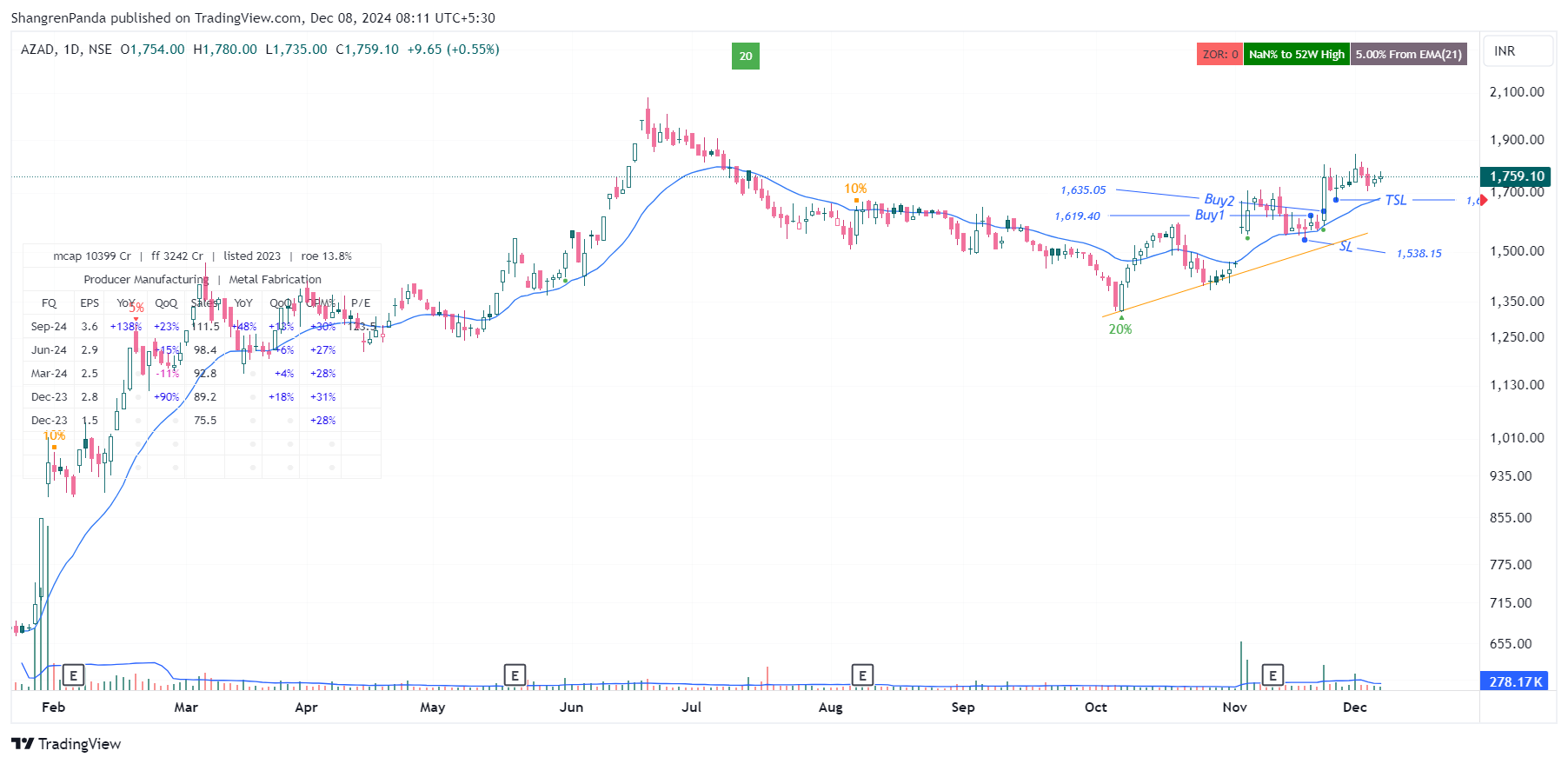The height and width of the screenshot is (764, 1568).
Task: Click the 1,350.00 price axis label
Action: pyautogui.click(x=1517, y=302)
